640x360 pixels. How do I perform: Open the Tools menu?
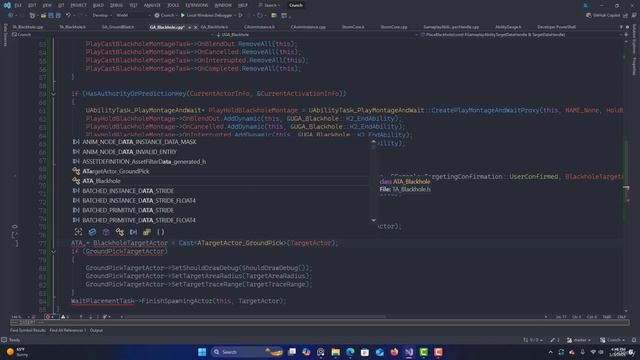[x=173, y=5]
